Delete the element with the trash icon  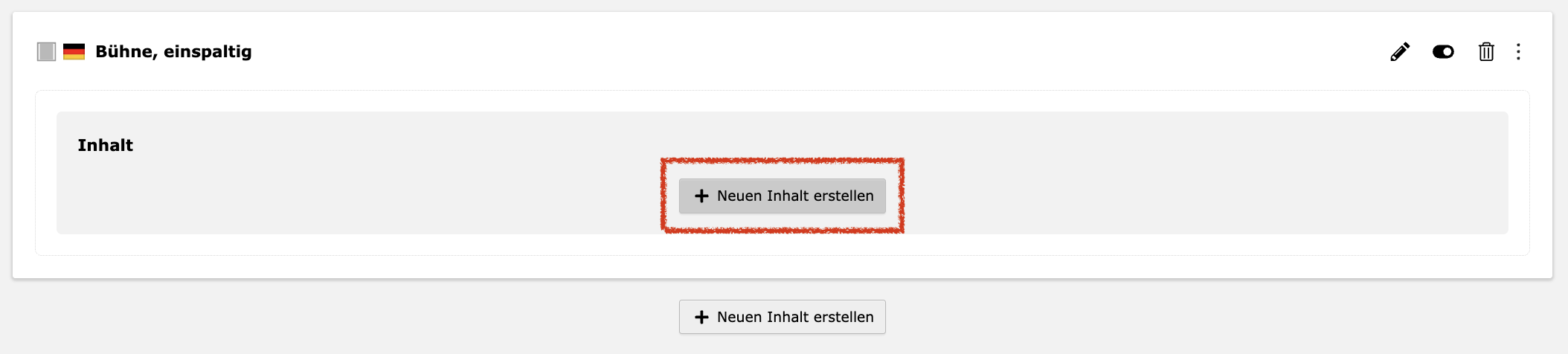tap(1485, 52)
